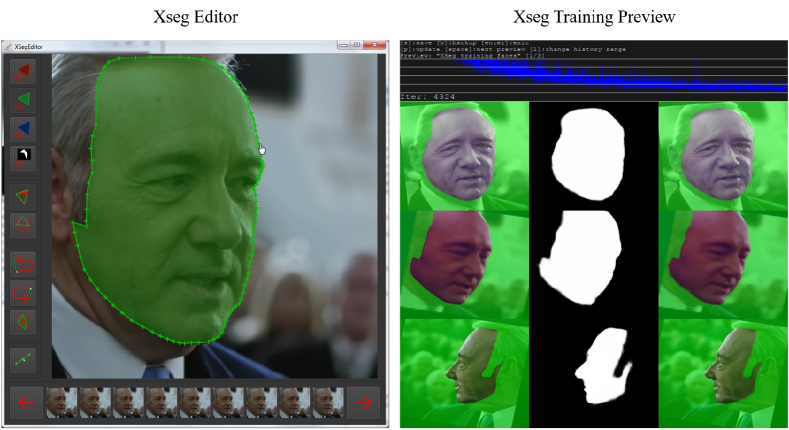The height and width of the screenshot is (430, 789).
Task: Select the red overlay view mode
Action: click(x=23, y=71)
